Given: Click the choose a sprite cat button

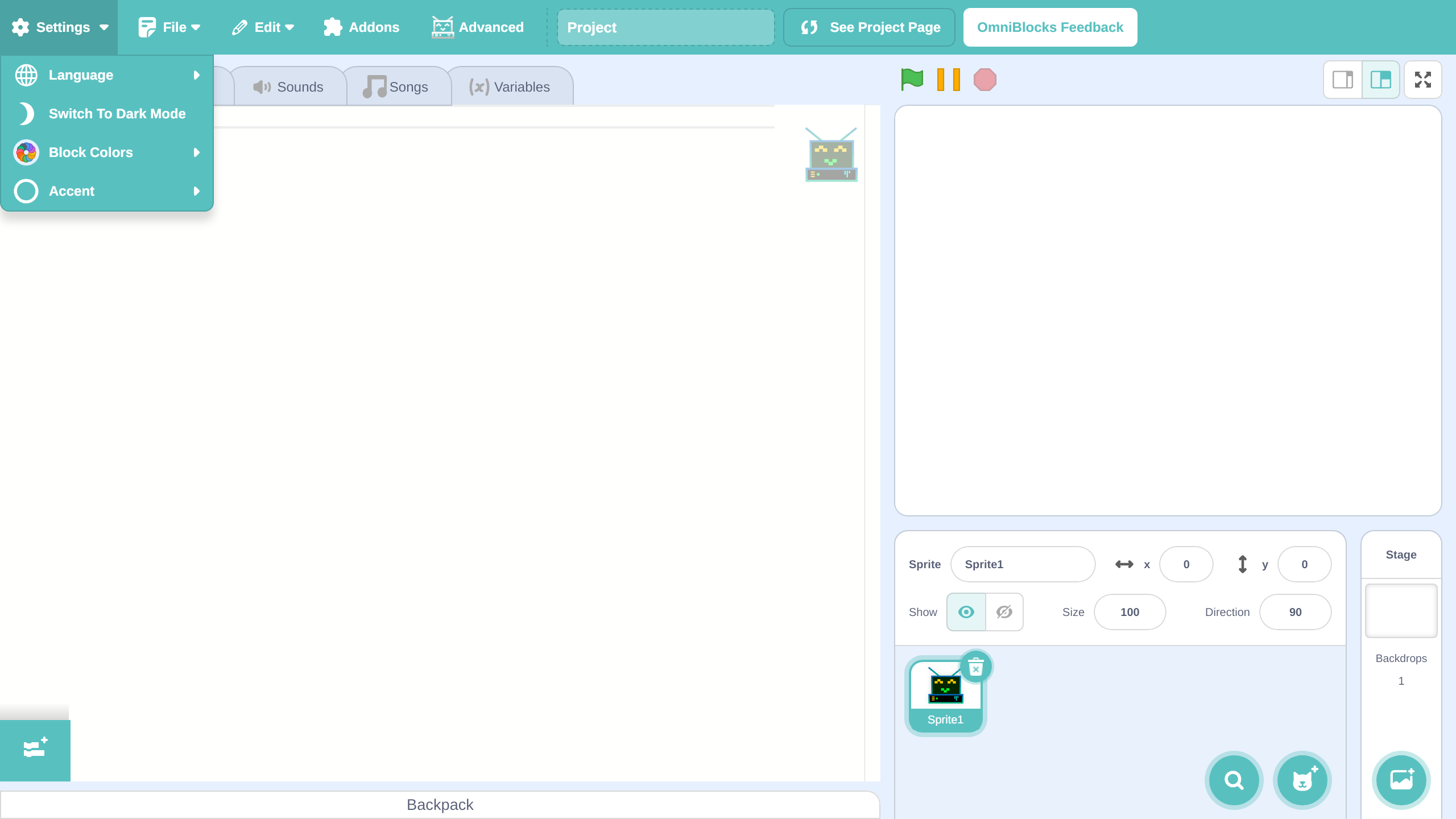Looking at the screenshot, I should pos(1302,780).
